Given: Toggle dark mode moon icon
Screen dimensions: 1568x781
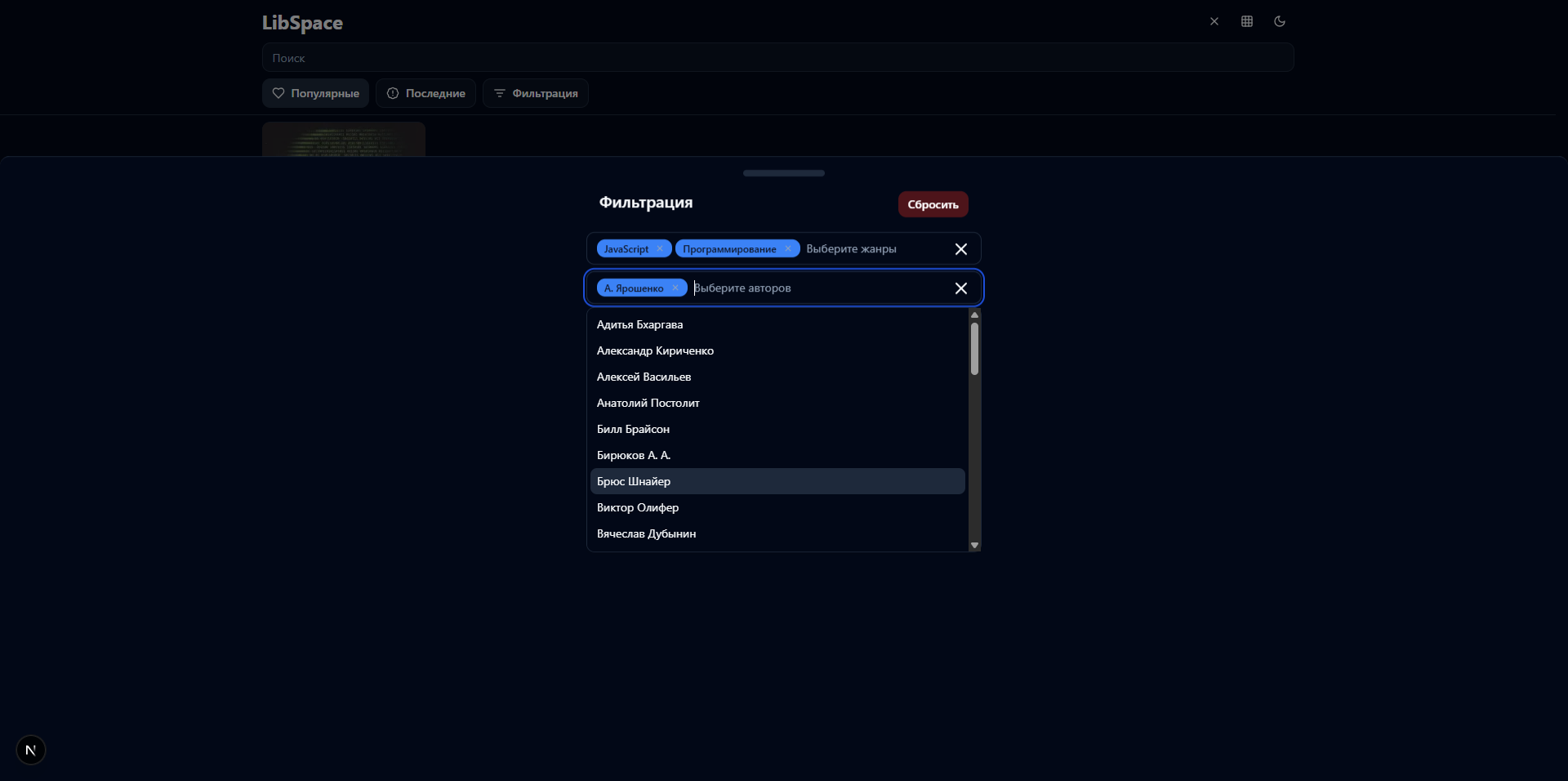Looking at the screenshot, I should click(x=1280, y=22).
